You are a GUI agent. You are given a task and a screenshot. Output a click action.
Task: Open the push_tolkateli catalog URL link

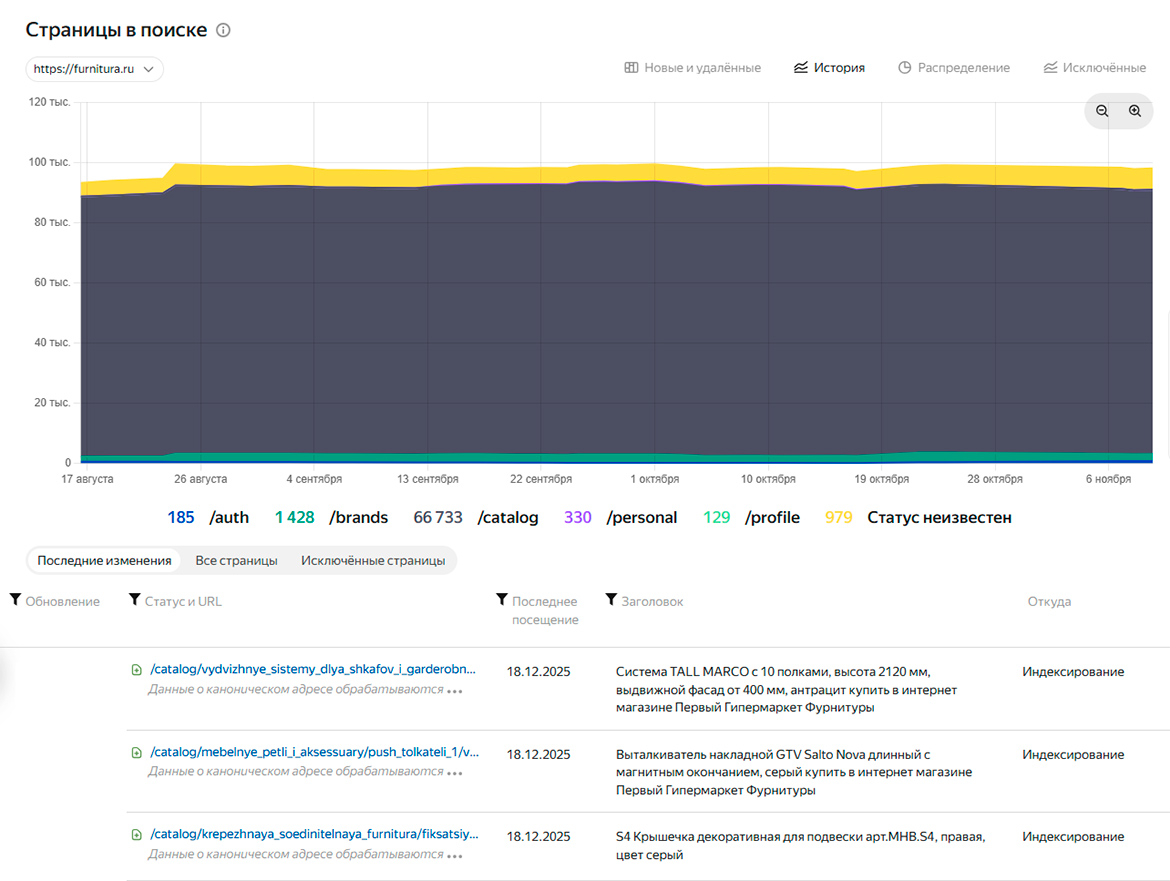[314, 752]
